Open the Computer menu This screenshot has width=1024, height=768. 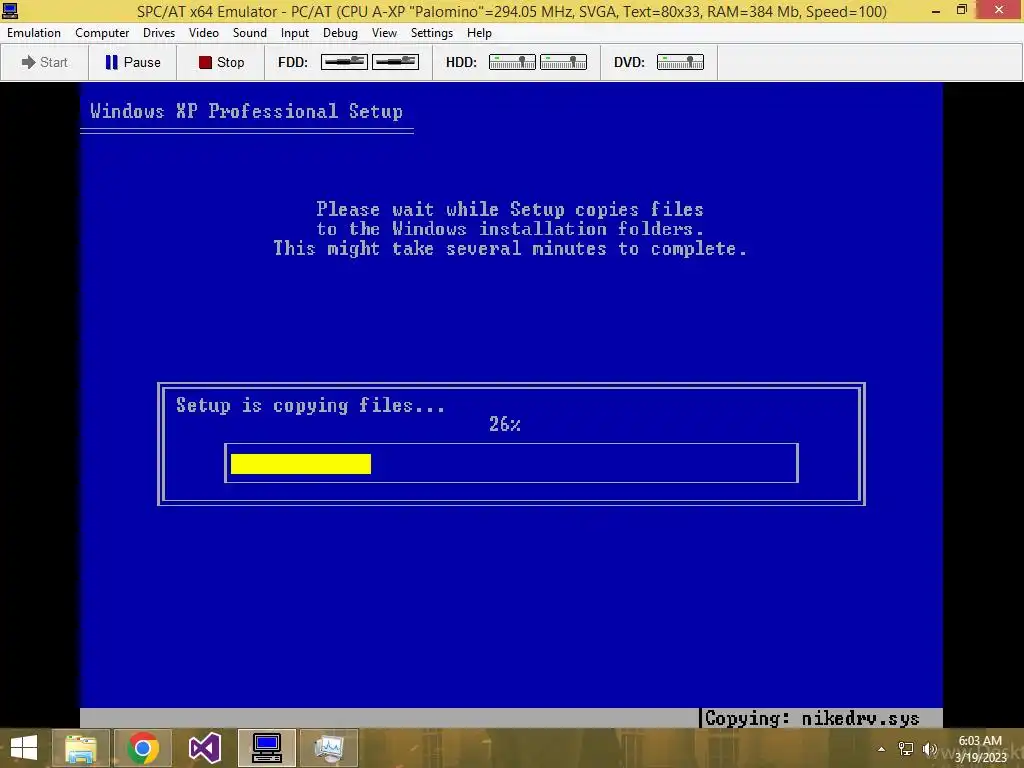pyautogui.click(x=102, y=33)
